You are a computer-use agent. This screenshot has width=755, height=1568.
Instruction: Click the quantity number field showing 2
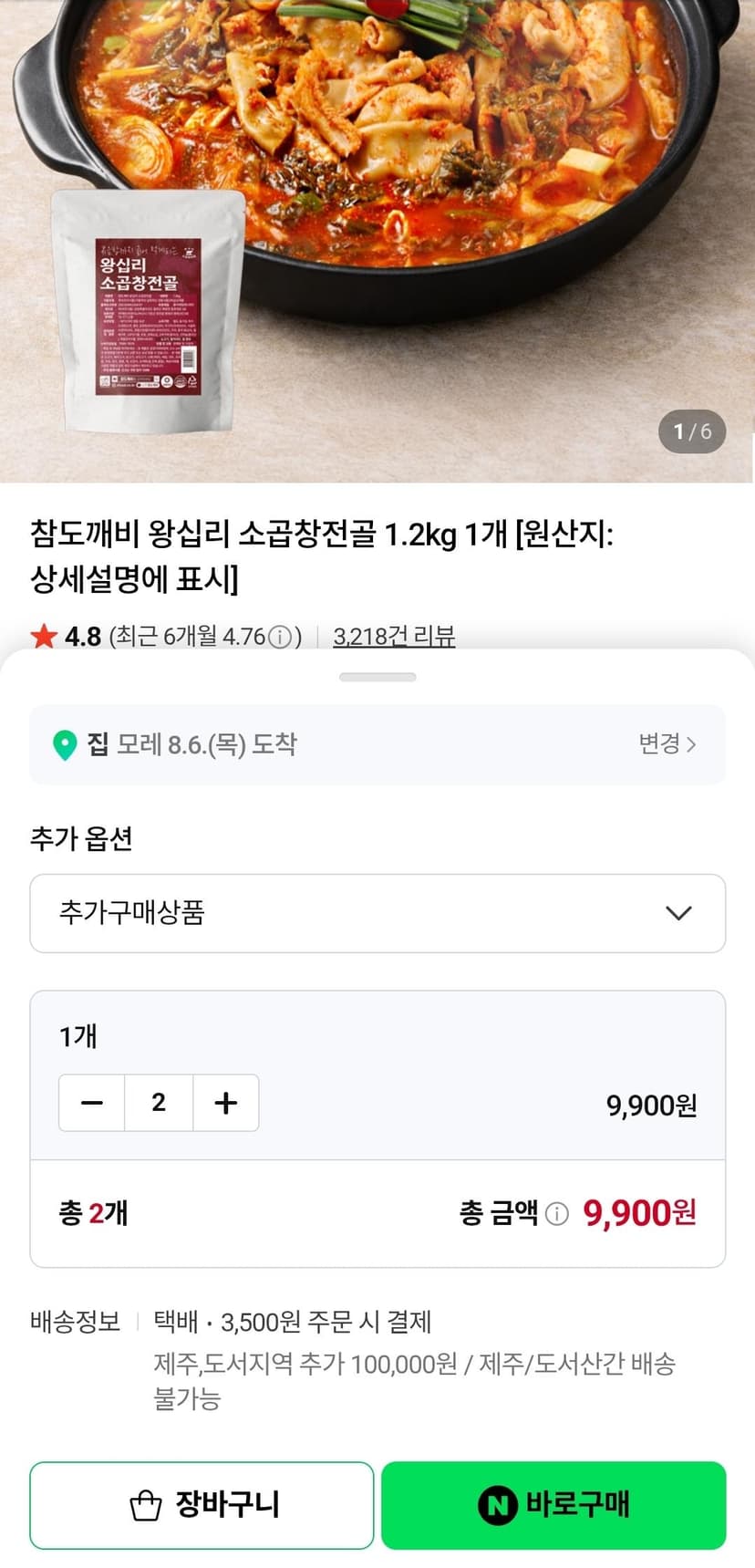(x=159, y=1103)
